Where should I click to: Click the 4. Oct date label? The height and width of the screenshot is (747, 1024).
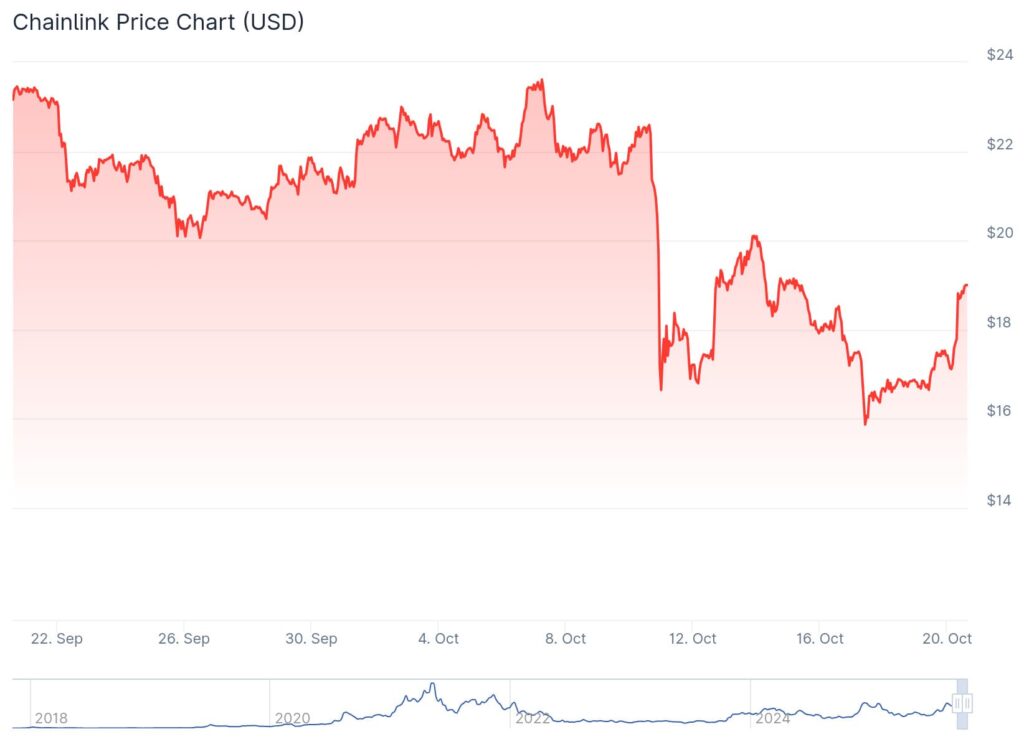coord(438,638)
